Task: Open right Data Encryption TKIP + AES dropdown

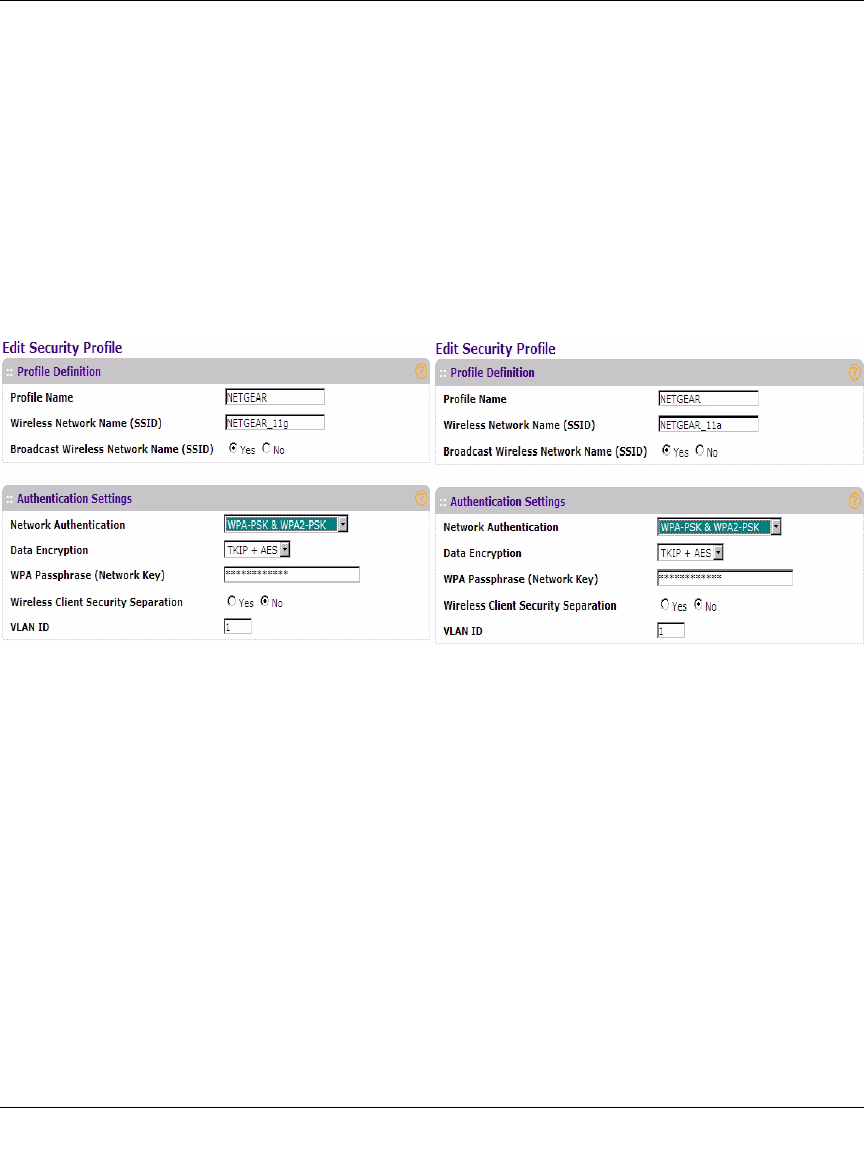Action: 719,553
